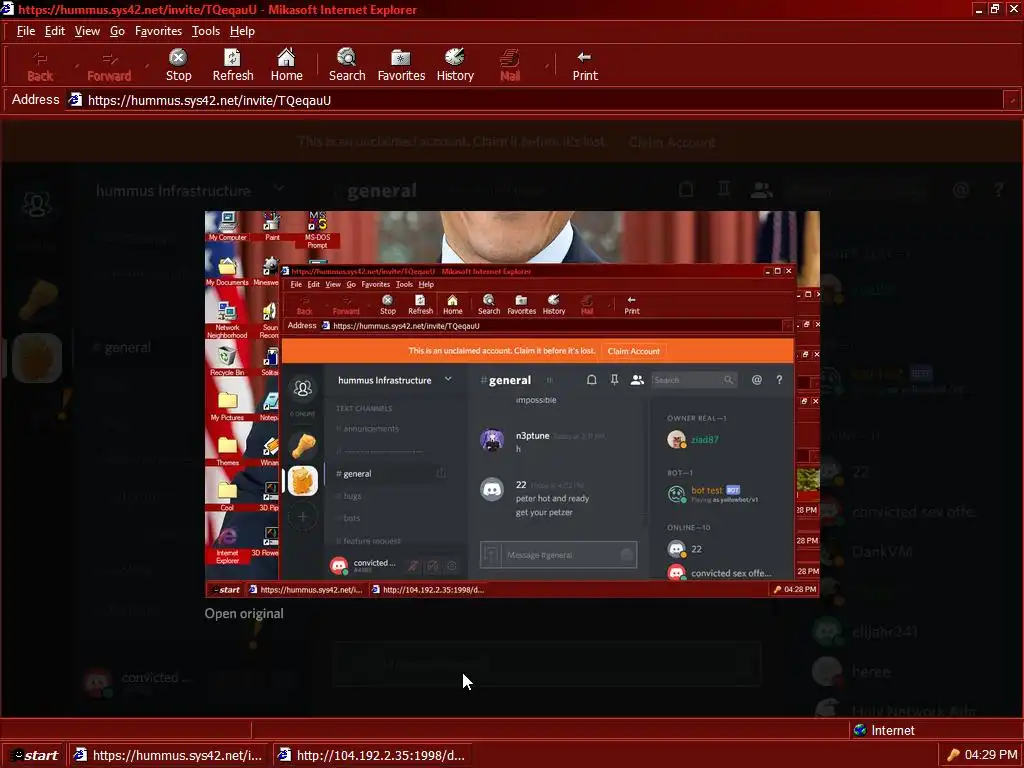Open the Mail button's dropdown arrow
1024x768 pixels.
tap(546, 65)
